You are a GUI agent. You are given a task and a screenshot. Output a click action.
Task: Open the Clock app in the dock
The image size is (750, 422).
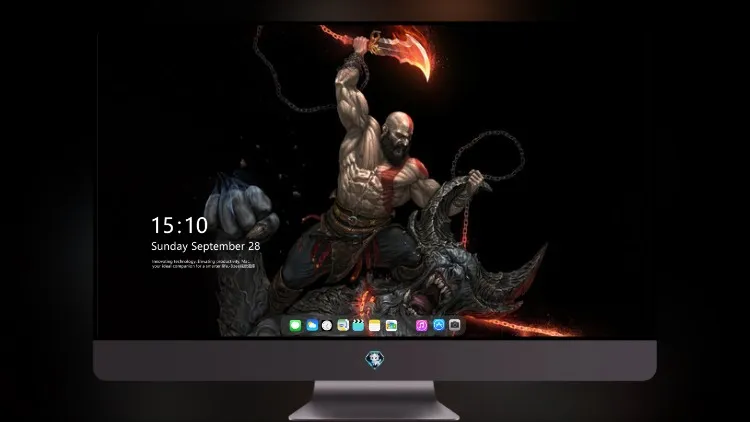click(327, 326)
